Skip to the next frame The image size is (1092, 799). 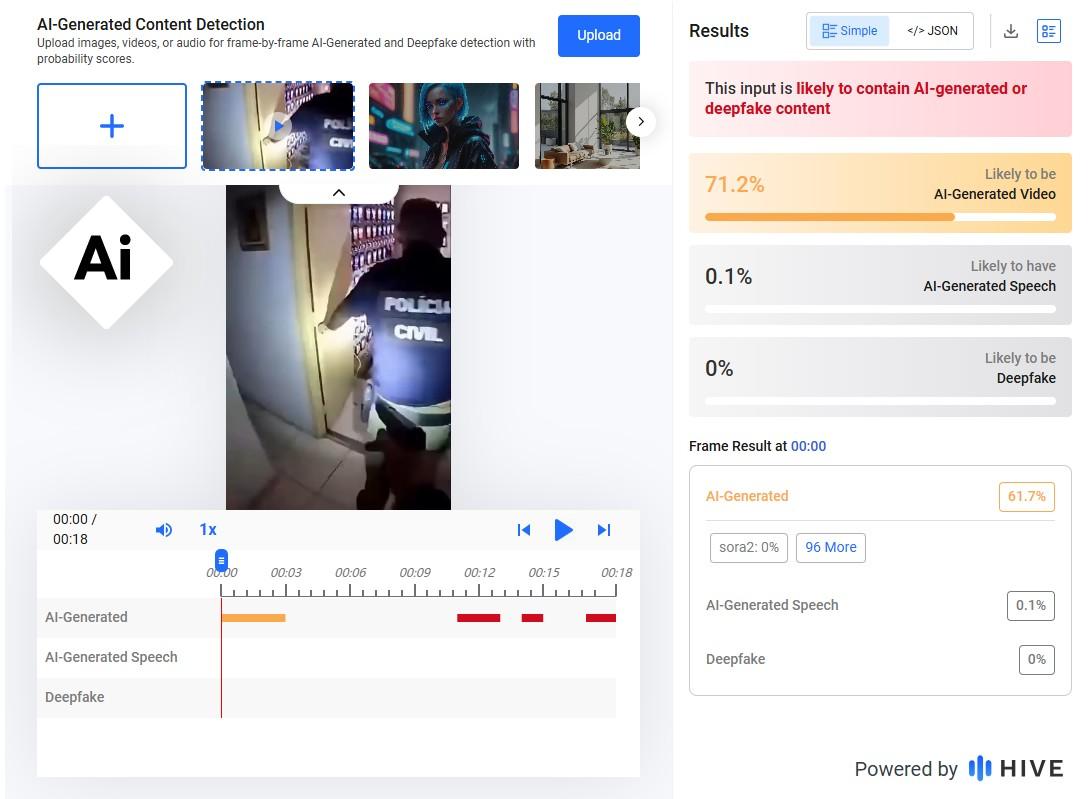[604, 530]
